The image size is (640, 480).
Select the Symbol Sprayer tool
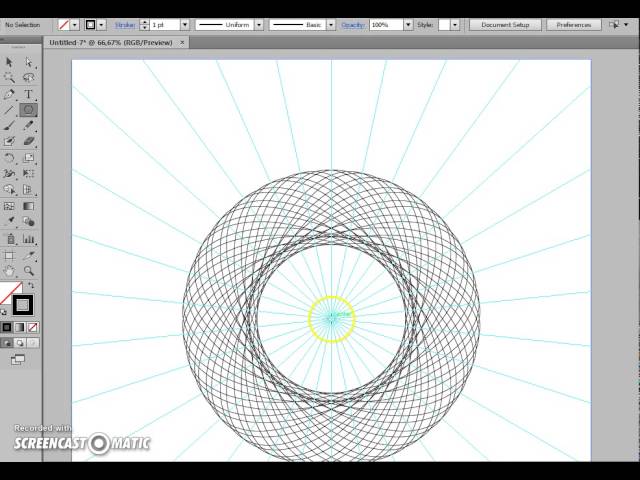pos(9,239)
